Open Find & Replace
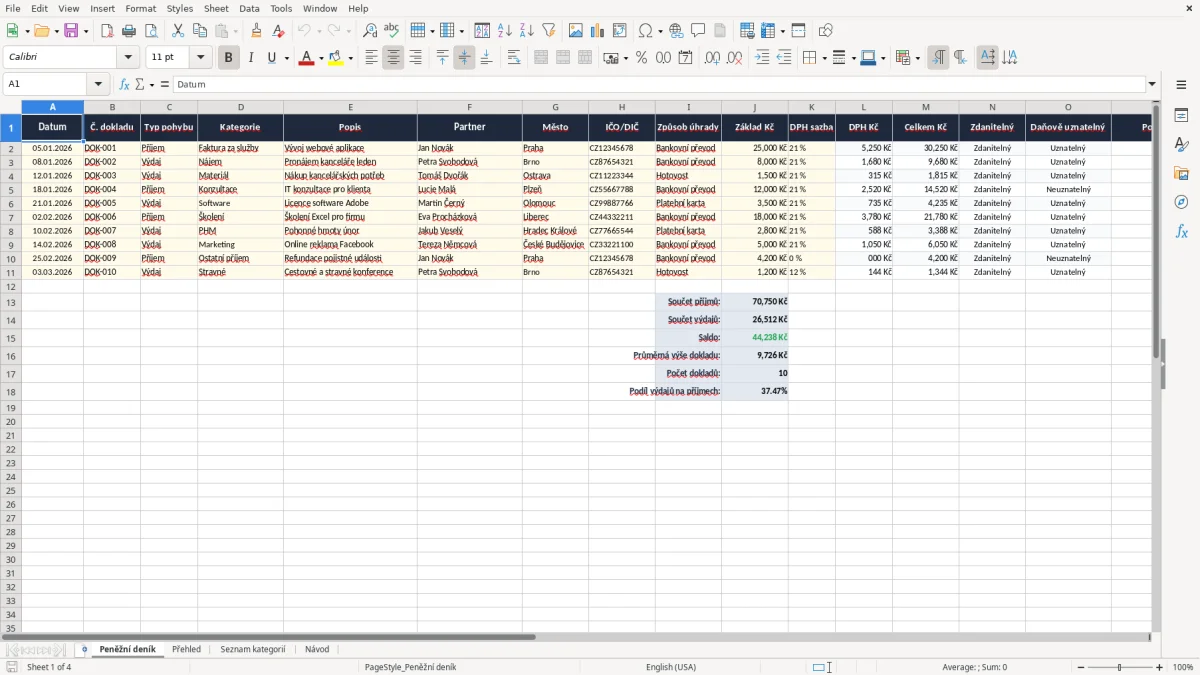The image size is (1200, 675). (370, 31)
